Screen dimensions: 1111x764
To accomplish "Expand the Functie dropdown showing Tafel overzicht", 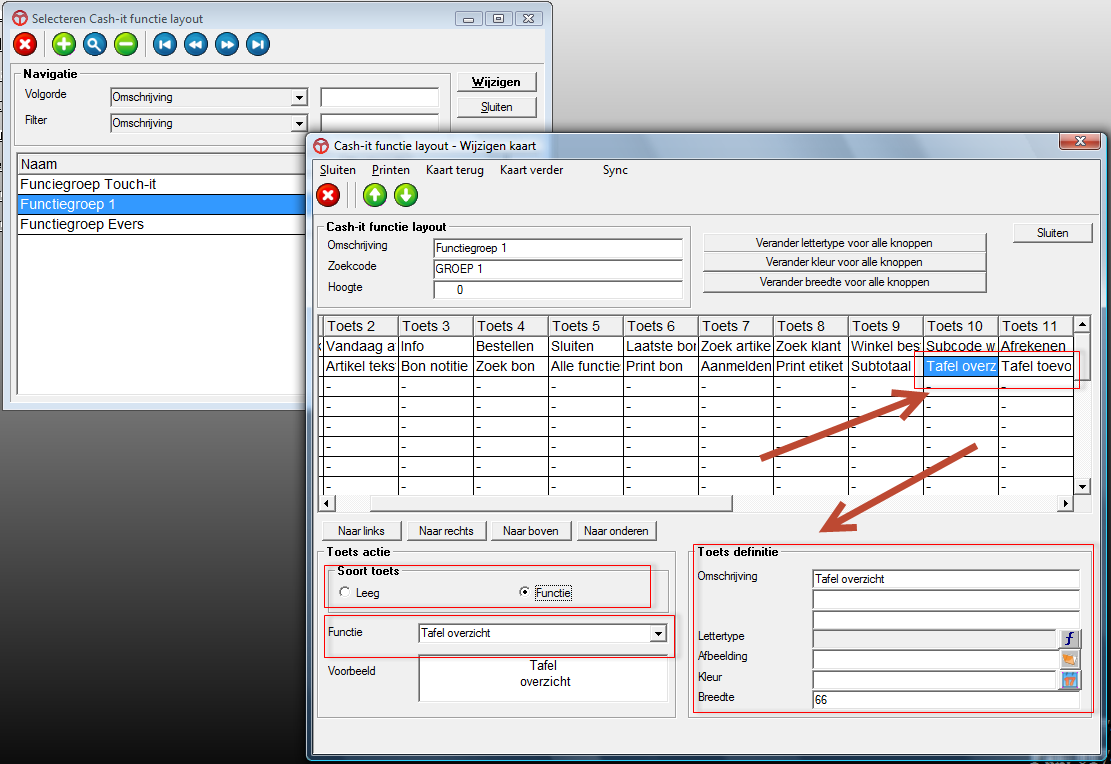I will click(658, 633).
